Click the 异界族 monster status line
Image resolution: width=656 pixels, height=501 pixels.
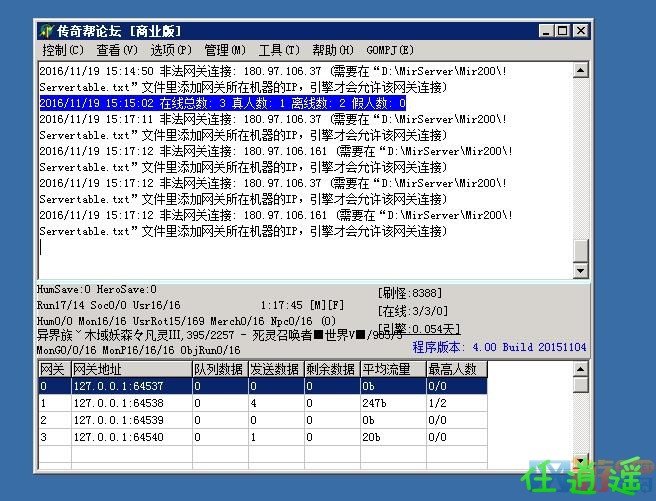click(x=220, y=335)
